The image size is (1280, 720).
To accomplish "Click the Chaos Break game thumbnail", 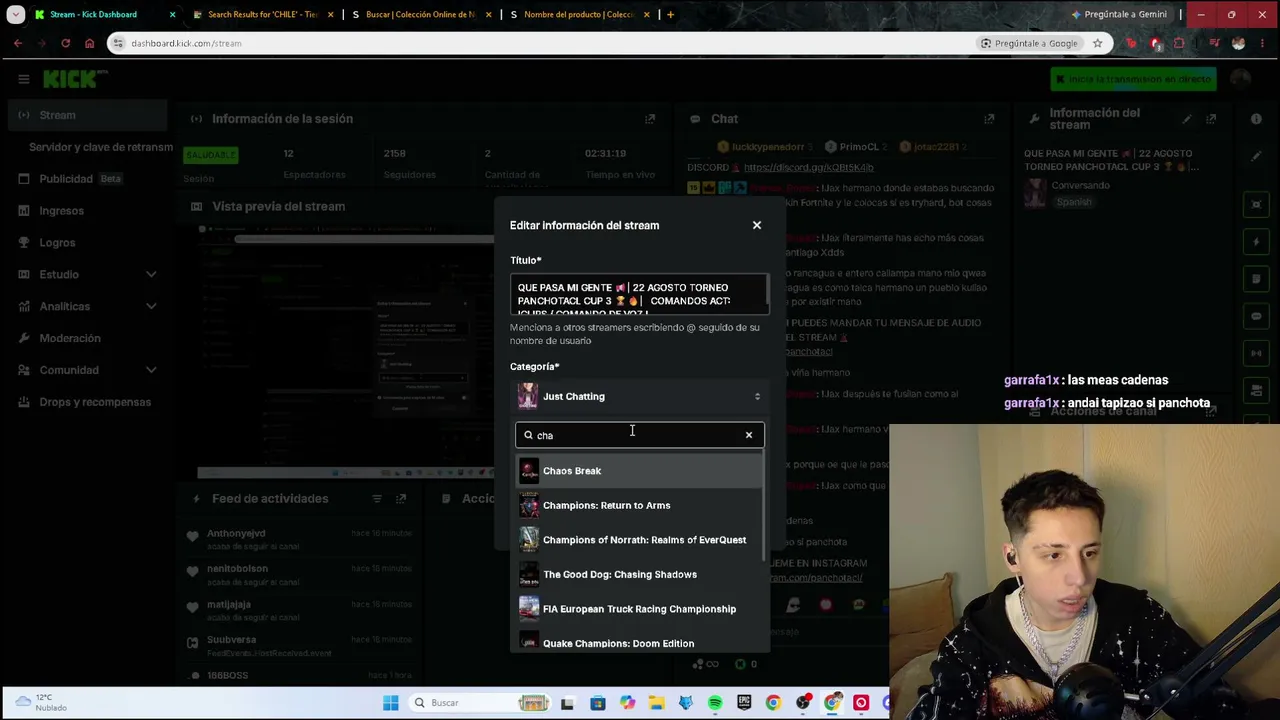I will coord(529,471).
